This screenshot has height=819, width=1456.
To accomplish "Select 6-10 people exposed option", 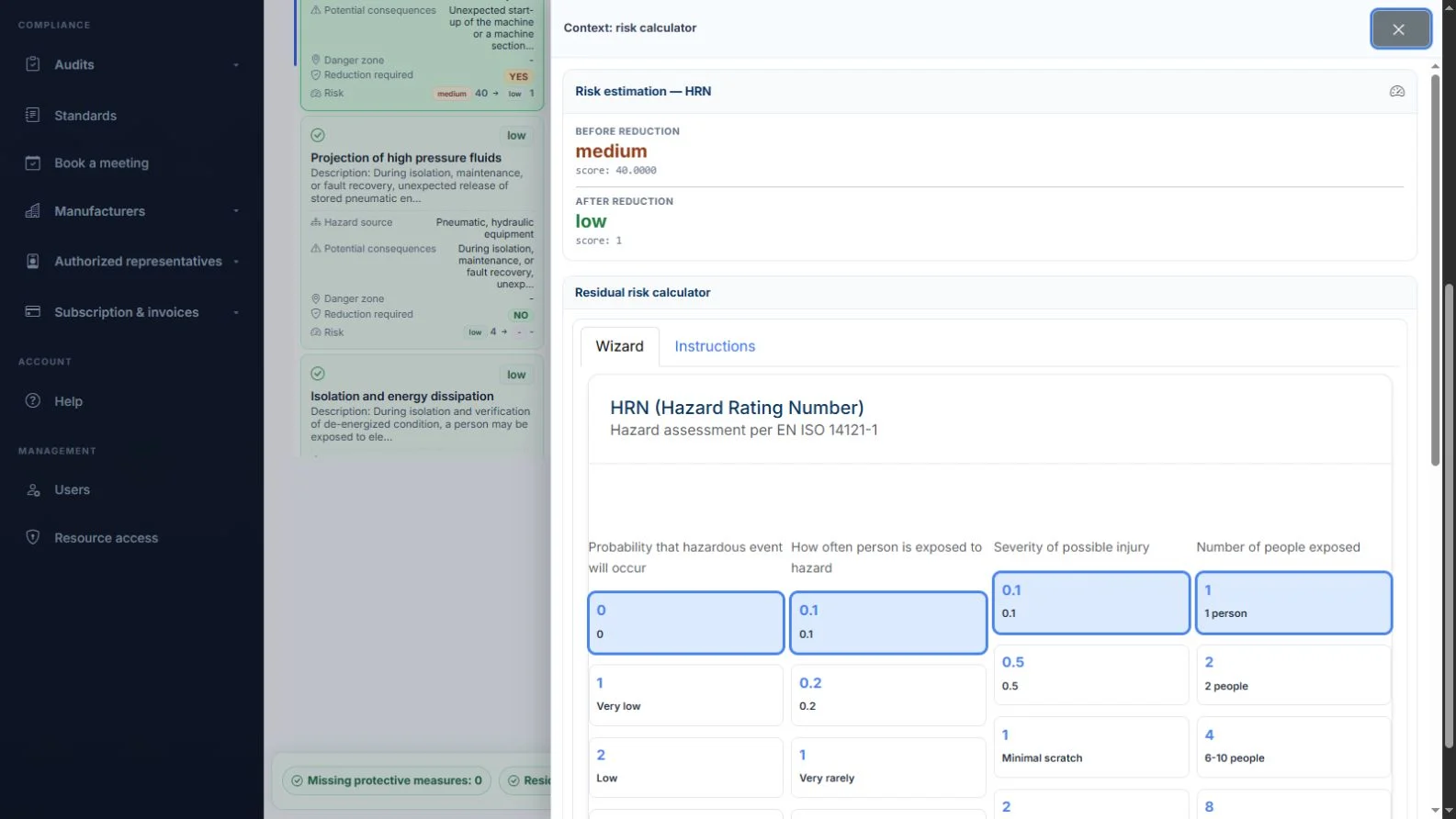I will point(1293,747).
